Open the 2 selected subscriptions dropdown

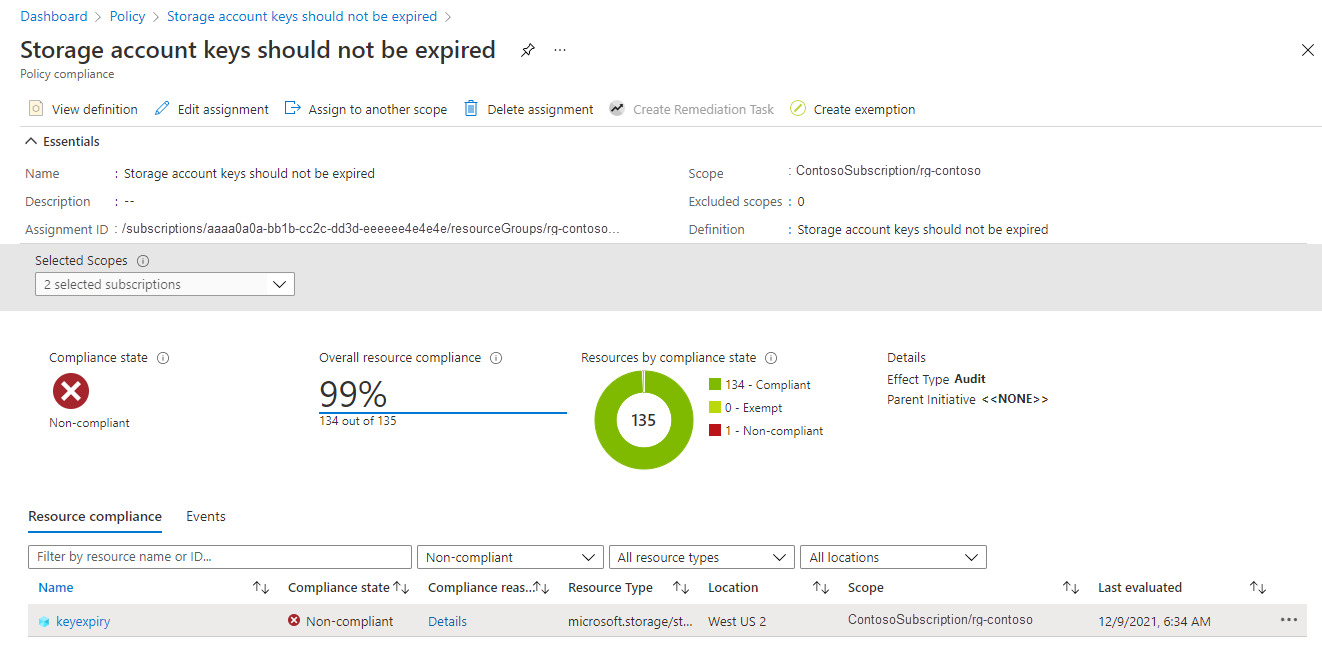[x=165, y=284]
